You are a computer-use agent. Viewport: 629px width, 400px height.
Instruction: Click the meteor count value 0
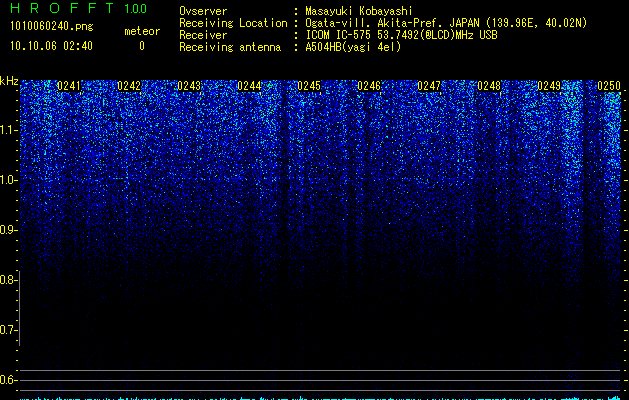click(x=142, y=46)
